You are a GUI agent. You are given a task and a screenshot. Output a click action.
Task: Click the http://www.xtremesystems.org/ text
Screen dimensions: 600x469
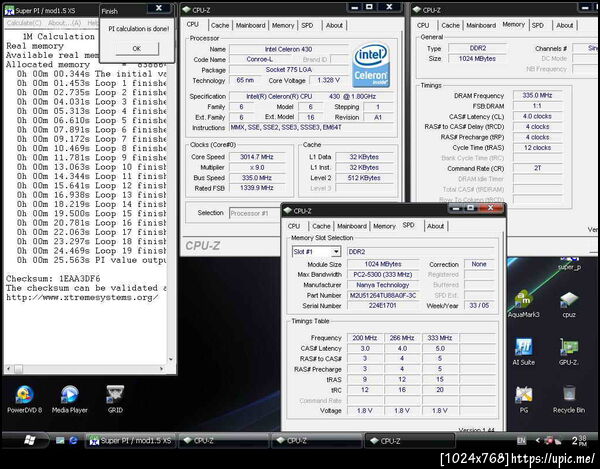[x=82, y=297]
